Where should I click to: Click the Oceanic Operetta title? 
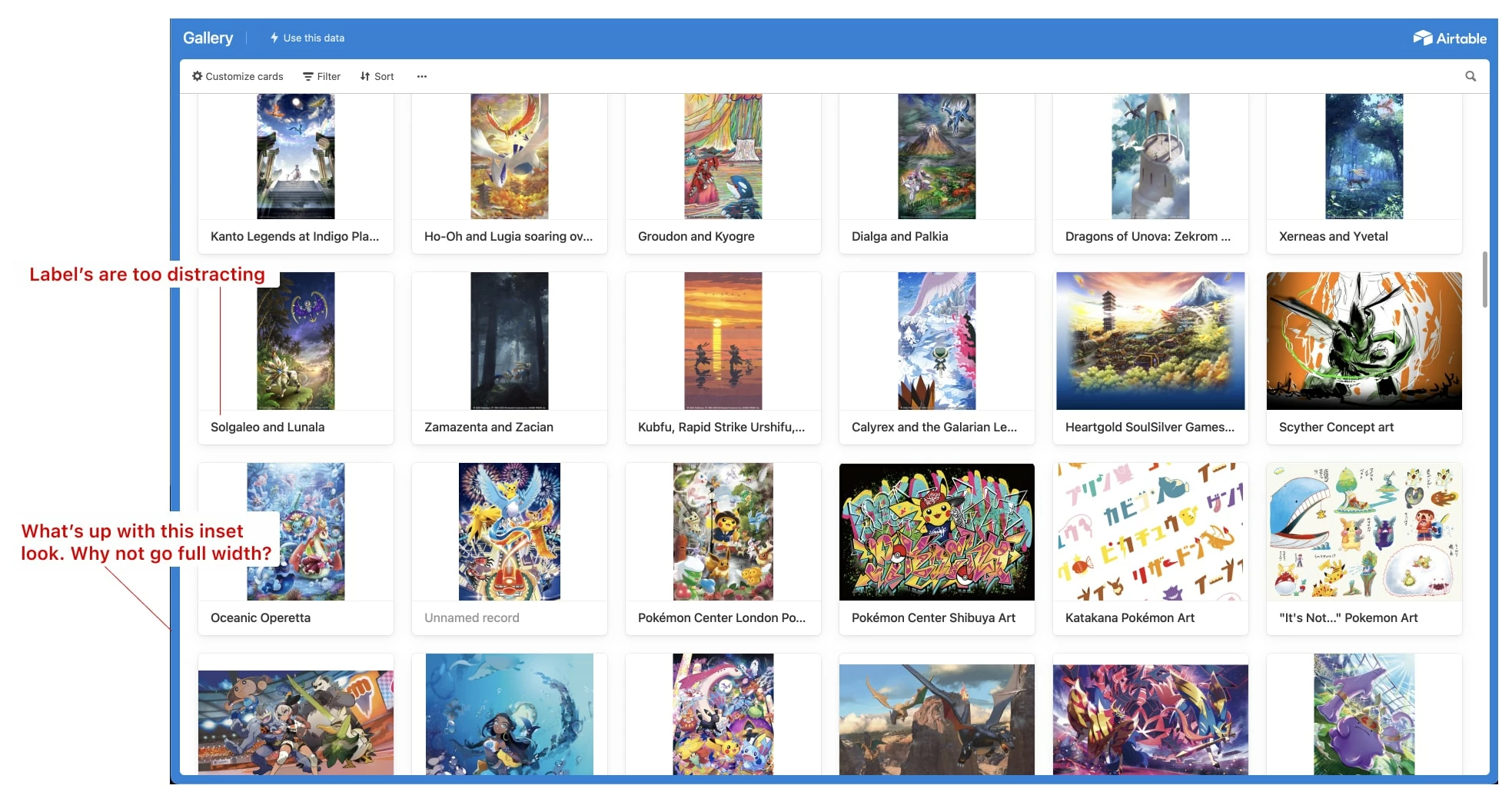(261, 617)
